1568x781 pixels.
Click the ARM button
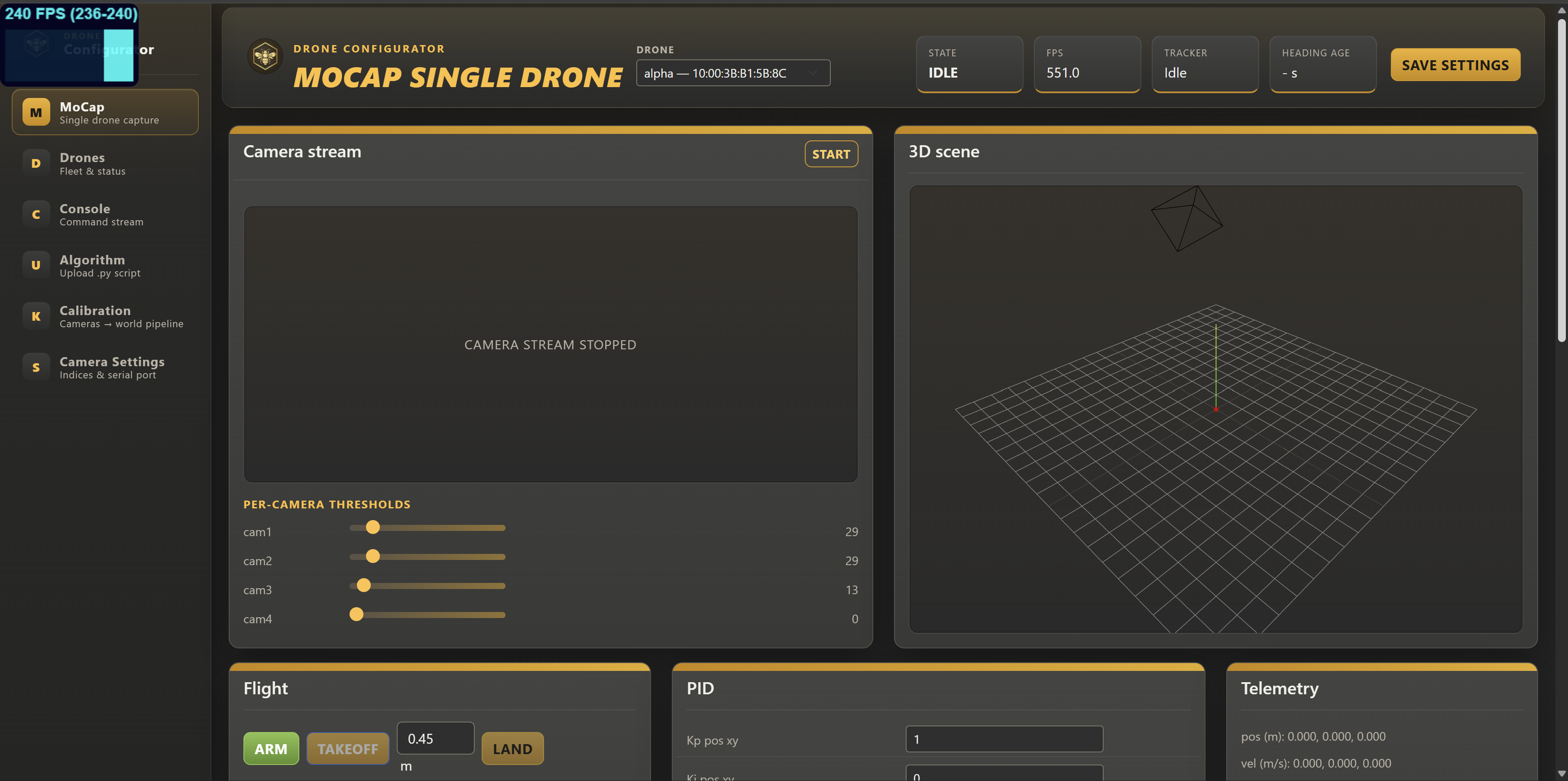pos(271,749)
